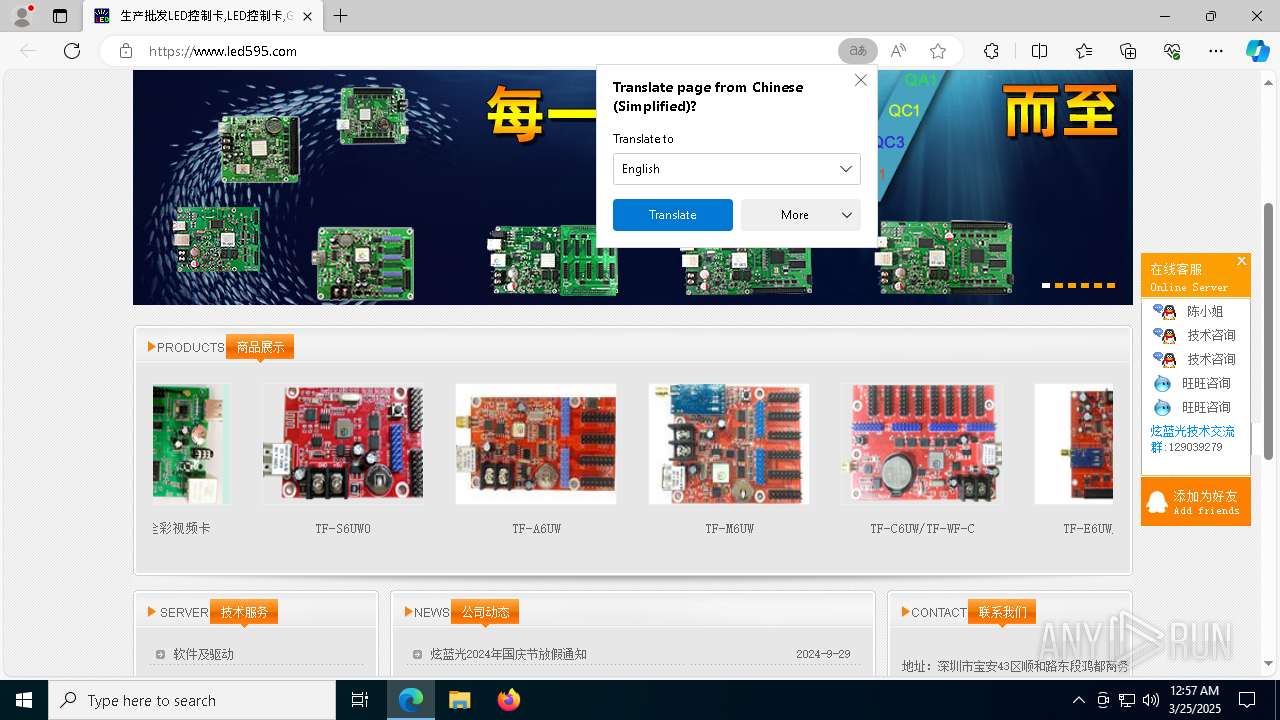Click the 添加为好友 Add friends button

pyautogui.click(x=1196, y=502)
